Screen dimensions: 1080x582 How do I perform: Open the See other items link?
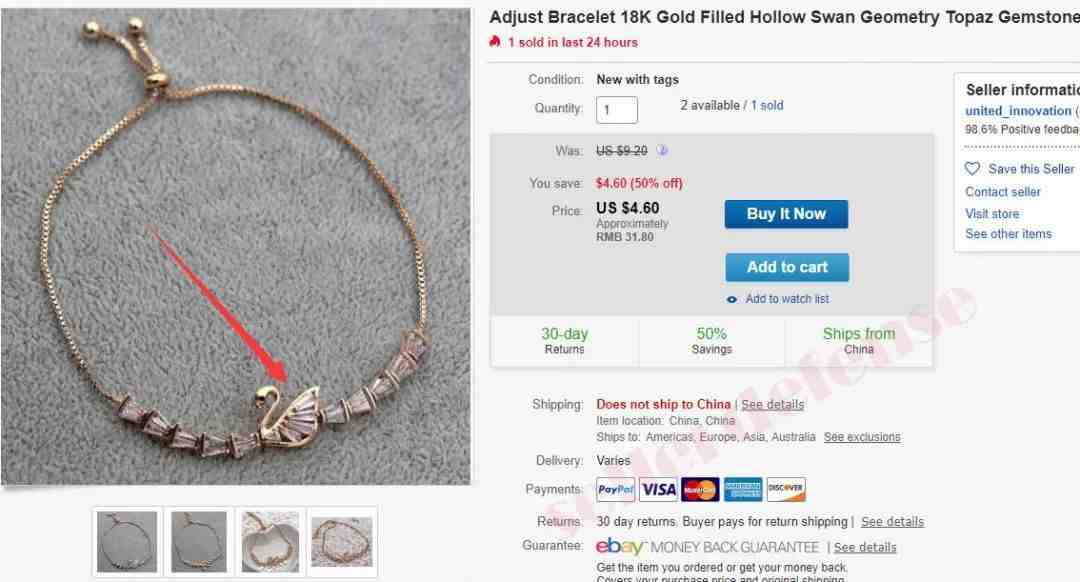[1008, 234]
